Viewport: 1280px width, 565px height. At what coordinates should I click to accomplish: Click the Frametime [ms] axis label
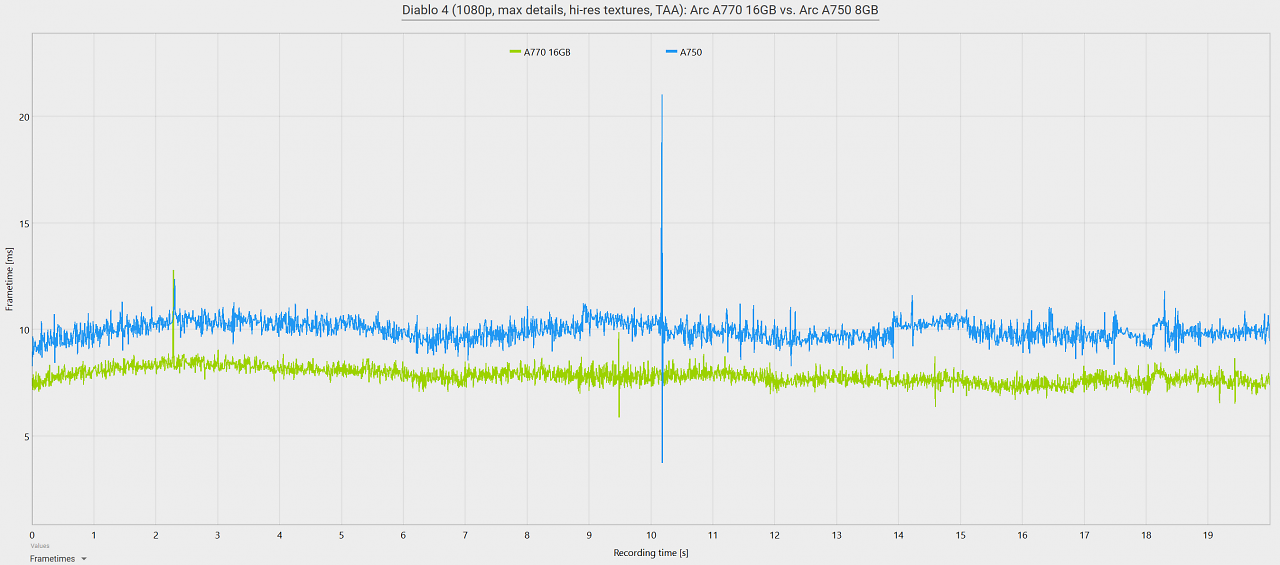pos(8,281)
